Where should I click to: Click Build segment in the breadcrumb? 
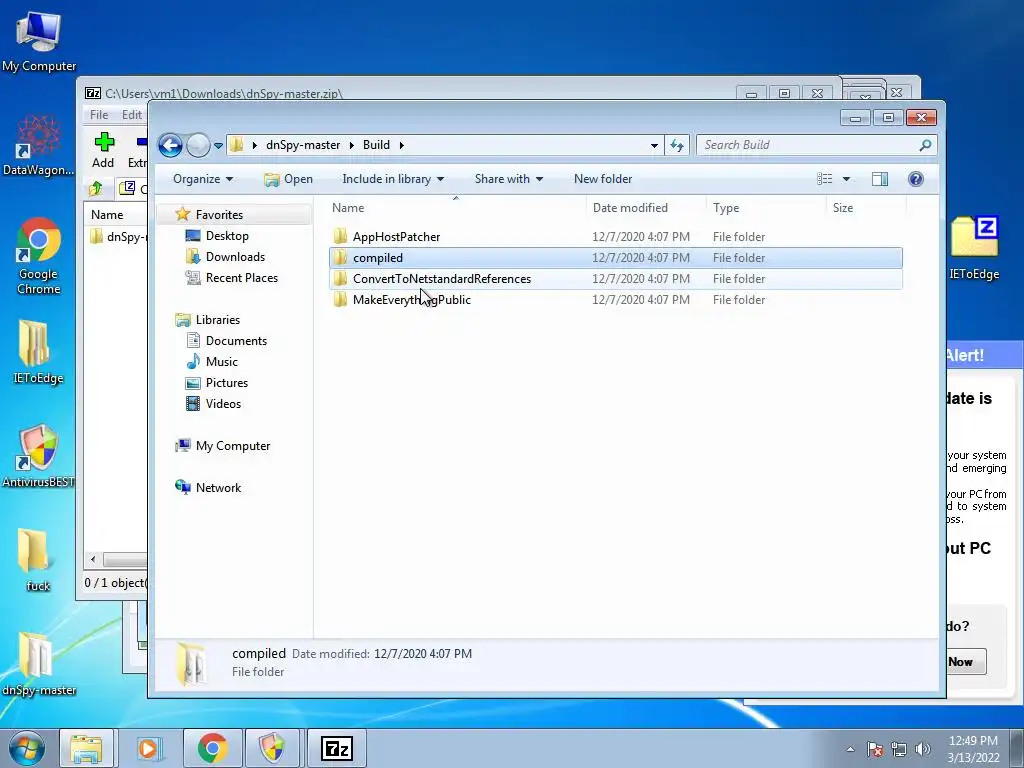(x=376, y=145)
